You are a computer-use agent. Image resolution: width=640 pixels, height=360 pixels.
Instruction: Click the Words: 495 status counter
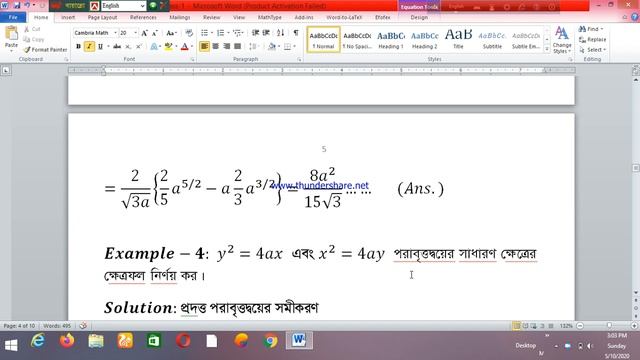[57, 326]
